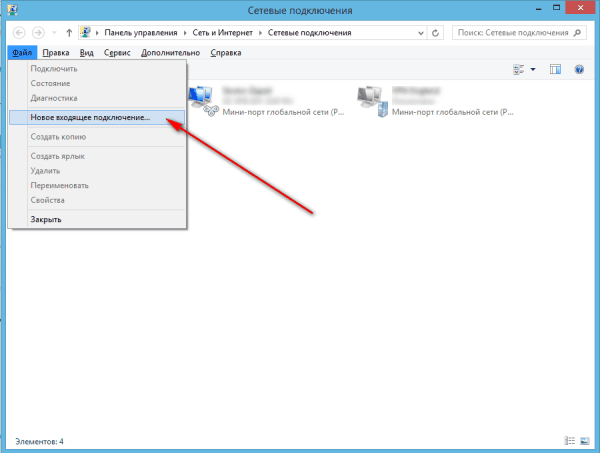This screenshot has height=453, width=600.
Task: Close the Сетевые подключения window
Action: (x=580, y=8)
